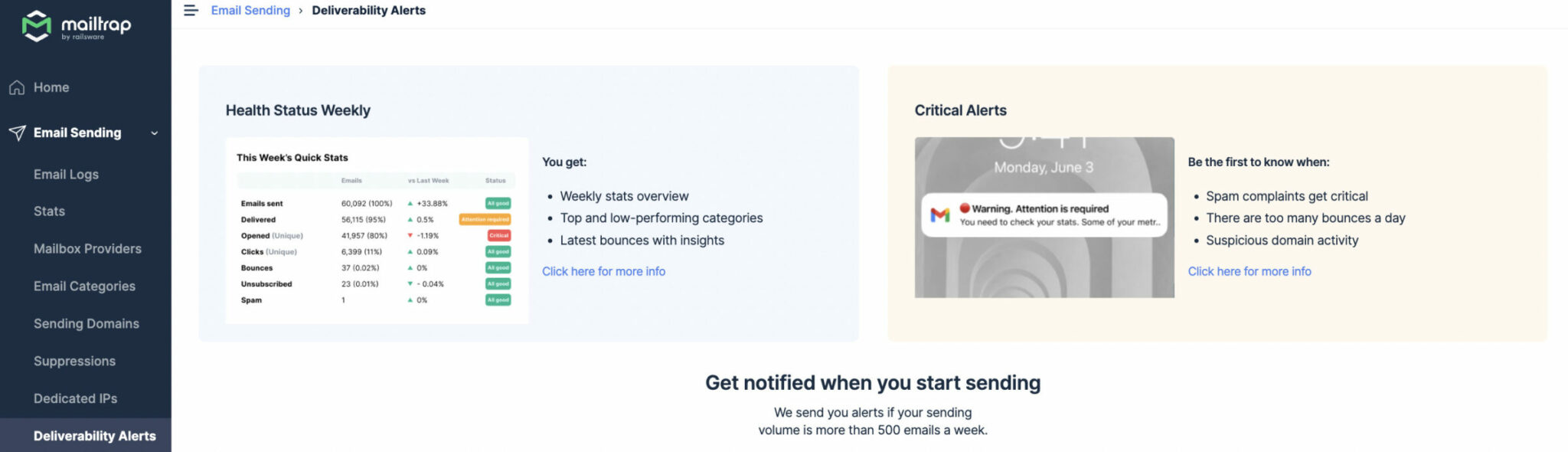Click the red warning dot in the notification preview
Image resolution: width=1568 pixels, height=452 pixels.
point(965,208)
